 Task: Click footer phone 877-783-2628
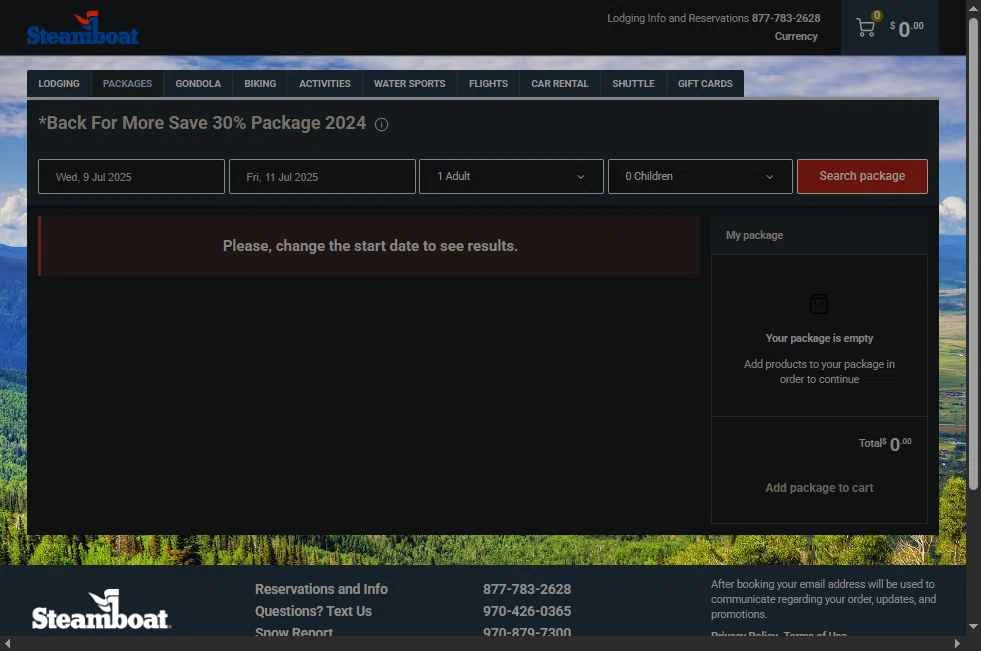click(x=527, y=589)
